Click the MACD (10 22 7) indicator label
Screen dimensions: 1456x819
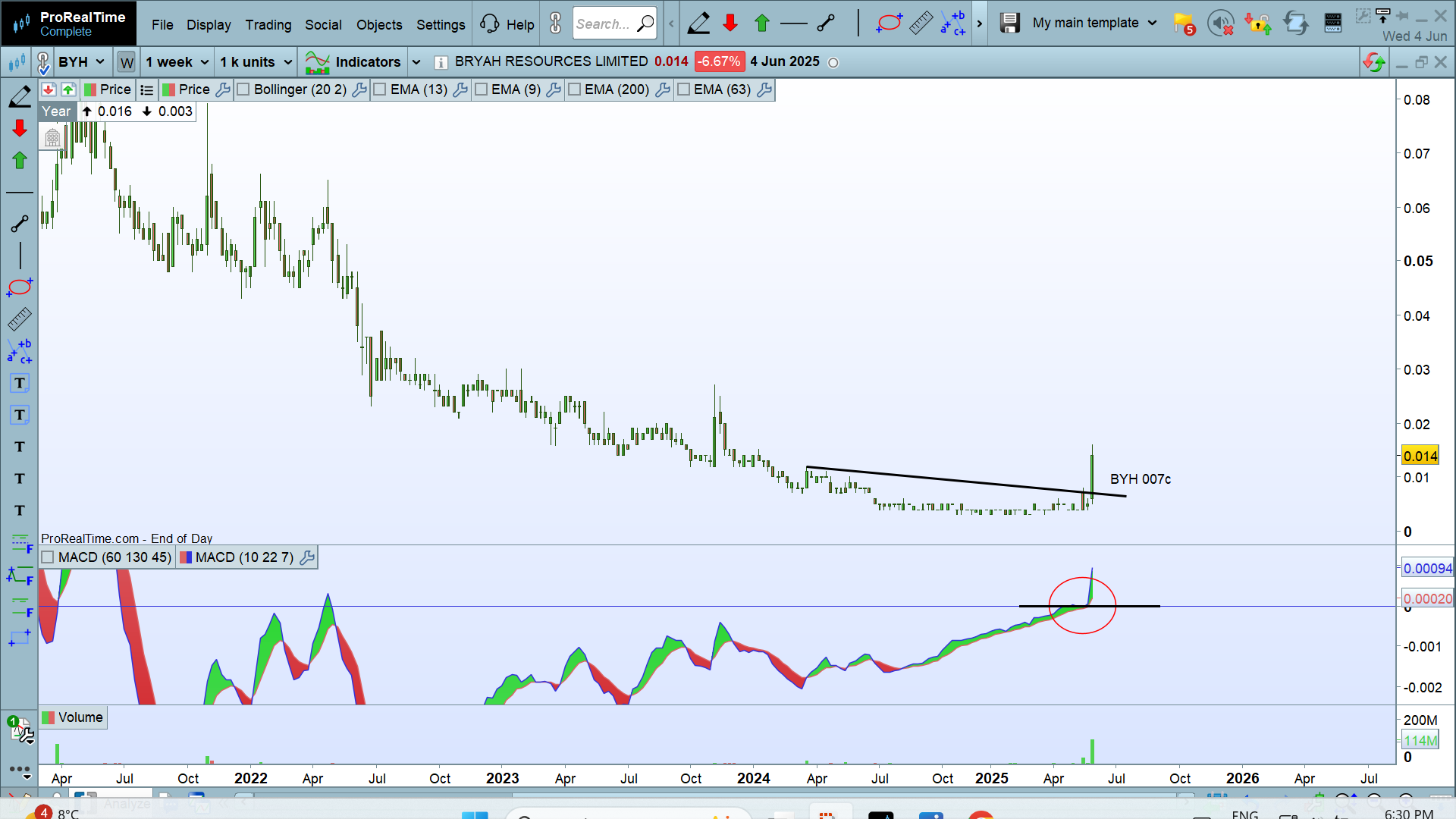pyautogui.click(x=244, y=557)
